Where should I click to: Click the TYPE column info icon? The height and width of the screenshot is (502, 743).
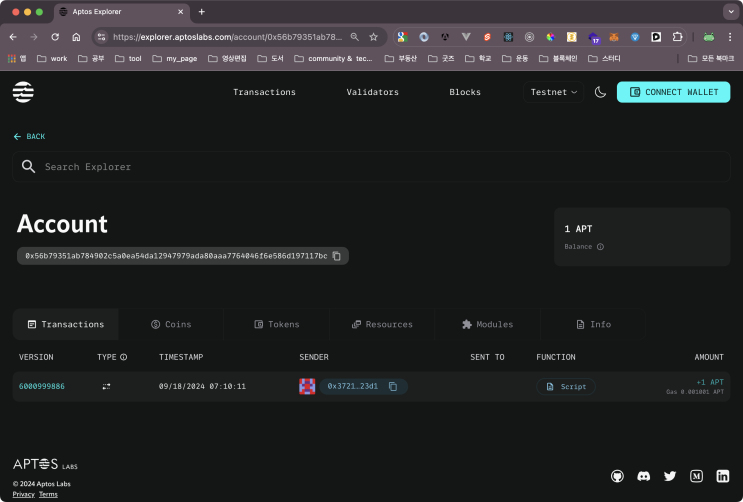tap(124, 357)
